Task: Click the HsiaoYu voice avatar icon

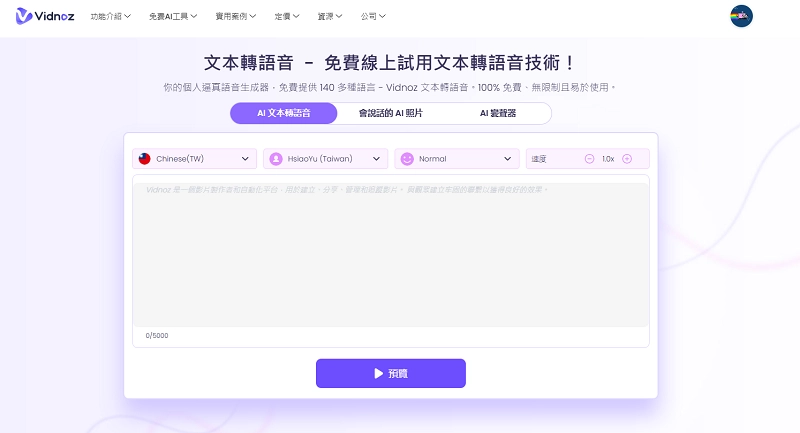Action: pyautogui.click(x=276, y=159)
